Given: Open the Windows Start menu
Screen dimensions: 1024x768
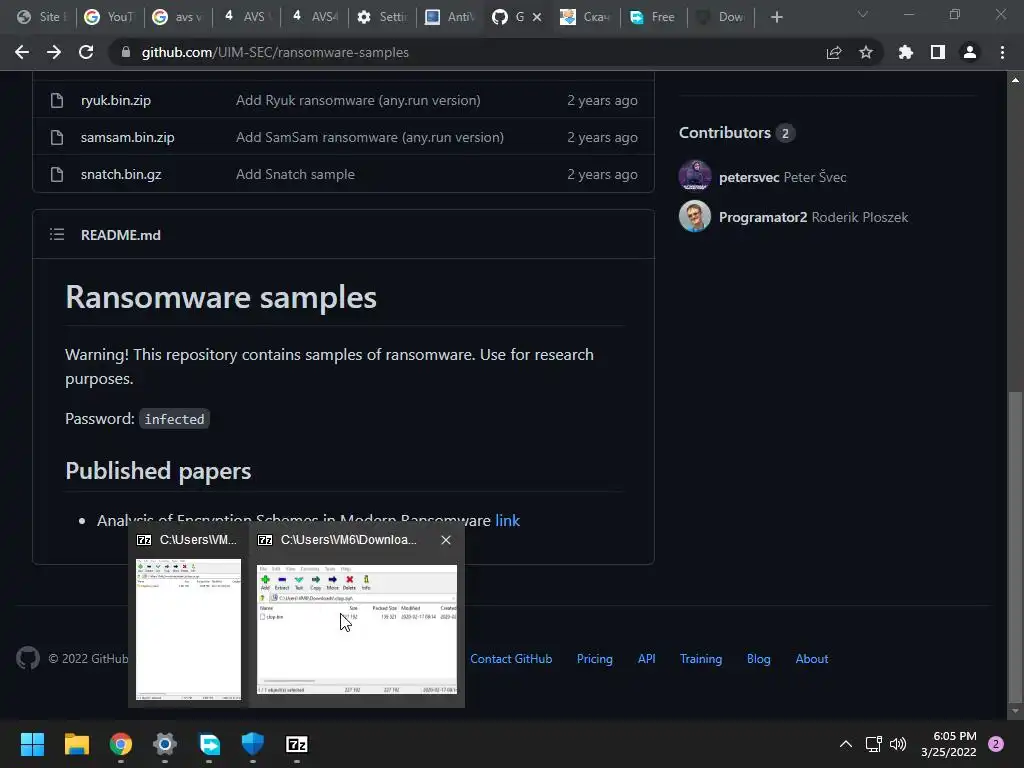Looking at the screenshot, I should pyautogui.click(x=32, y=744).
